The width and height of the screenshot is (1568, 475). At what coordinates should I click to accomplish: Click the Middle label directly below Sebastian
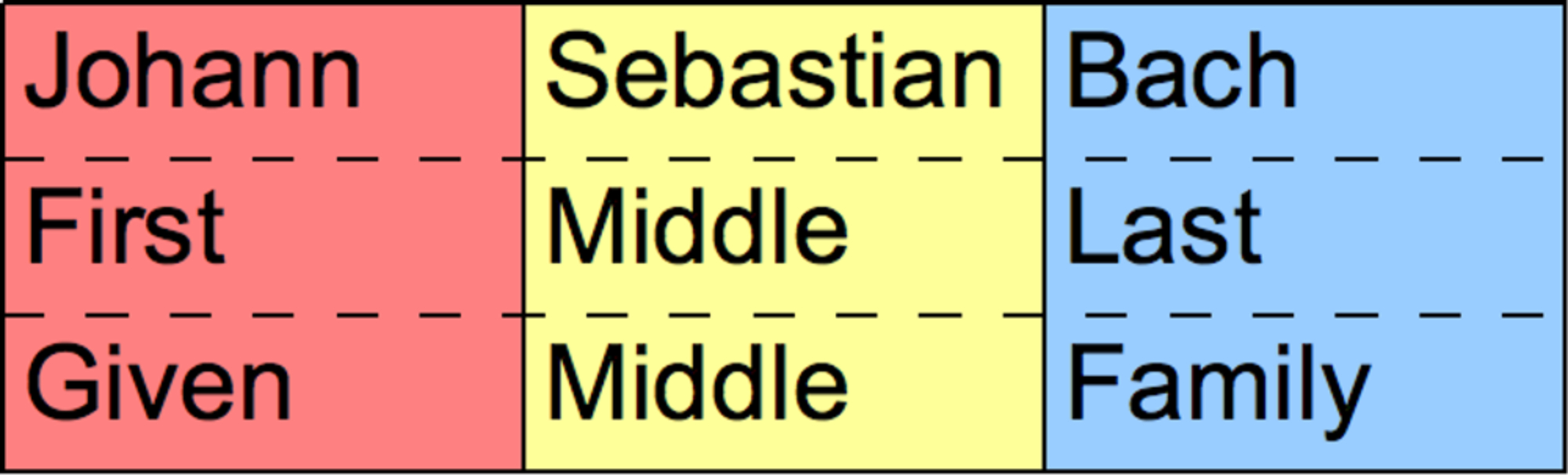click(697, 229)
